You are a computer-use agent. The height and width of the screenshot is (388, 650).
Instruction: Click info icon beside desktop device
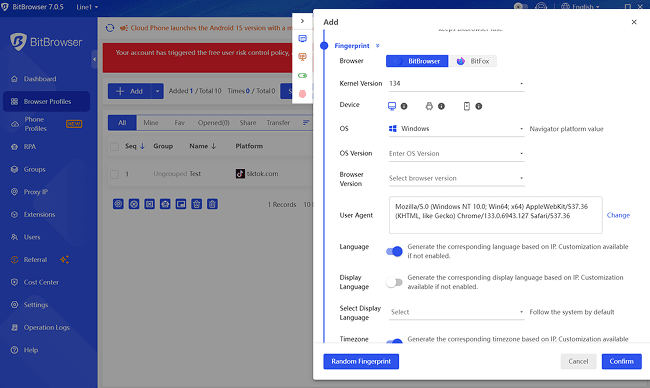pos(404,106)
